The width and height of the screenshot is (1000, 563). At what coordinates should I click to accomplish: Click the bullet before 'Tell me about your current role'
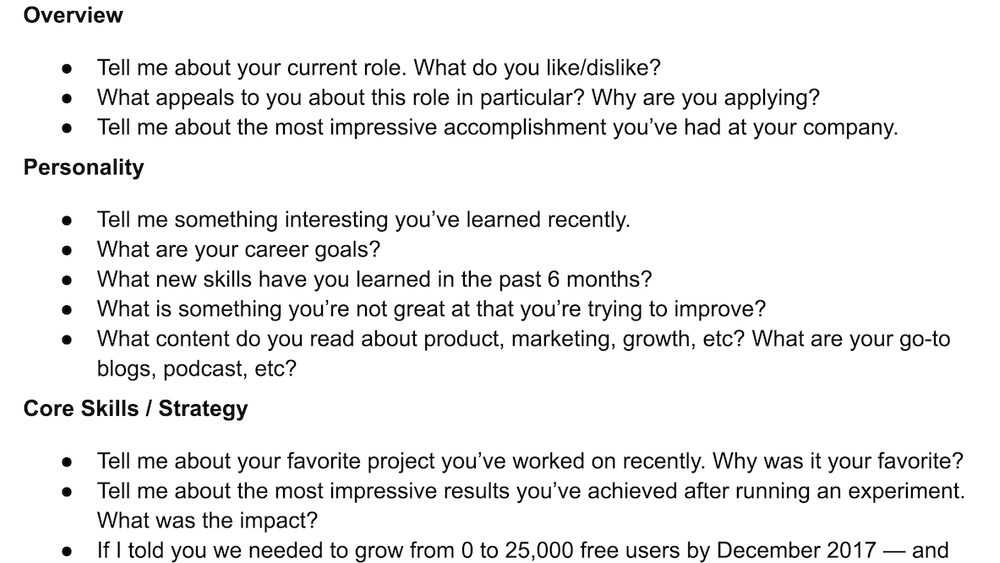(x=67, y=69)
